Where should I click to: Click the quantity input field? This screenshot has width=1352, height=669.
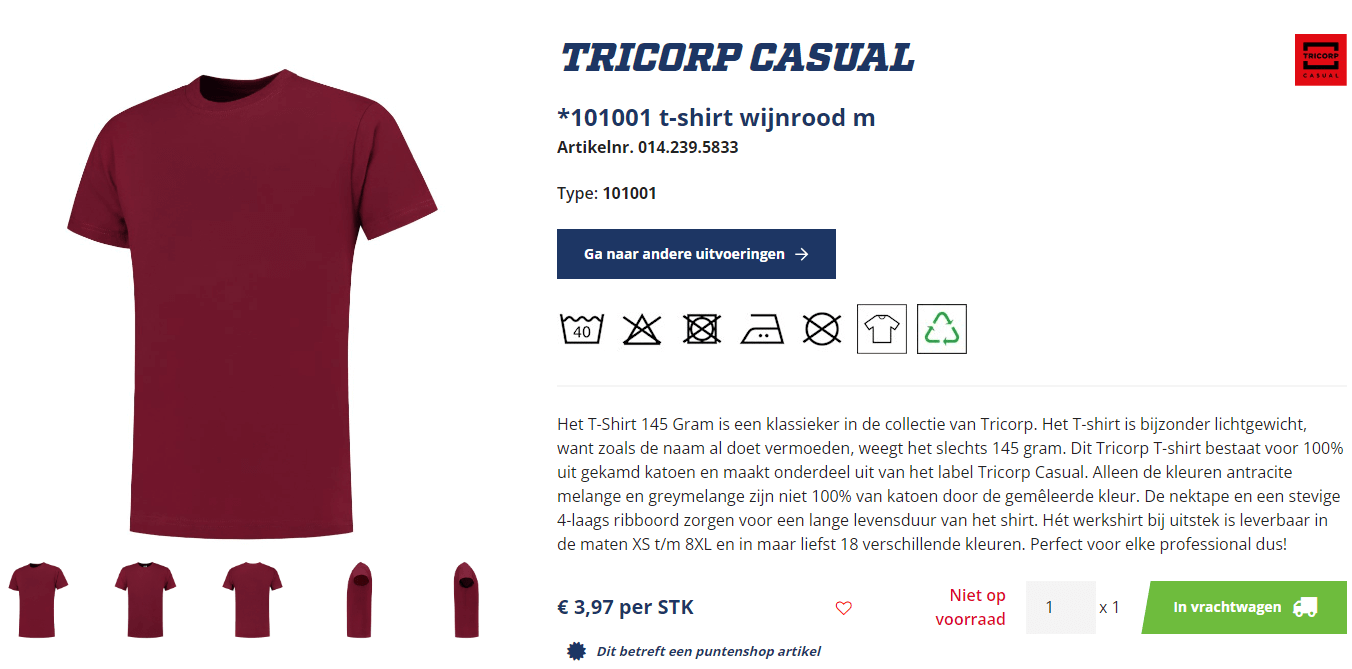point(1061,607)
